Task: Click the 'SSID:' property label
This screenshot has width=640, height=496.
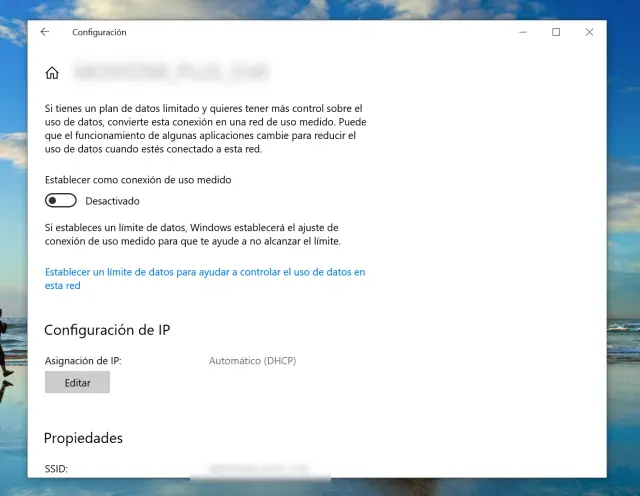Action: pyautogui.click(x=57, y=468)
